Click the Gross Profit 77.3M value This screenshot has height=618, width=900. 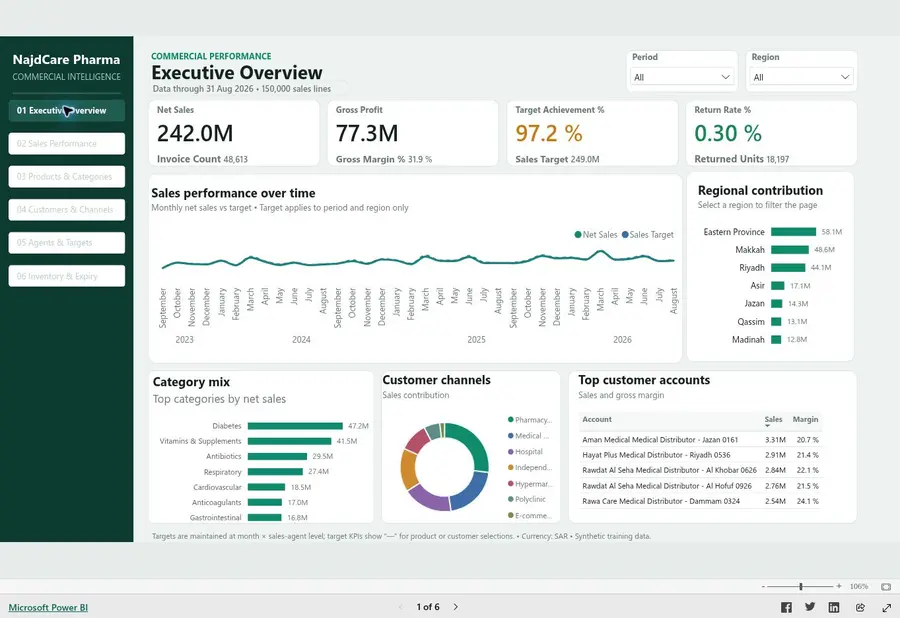[367, 133]
